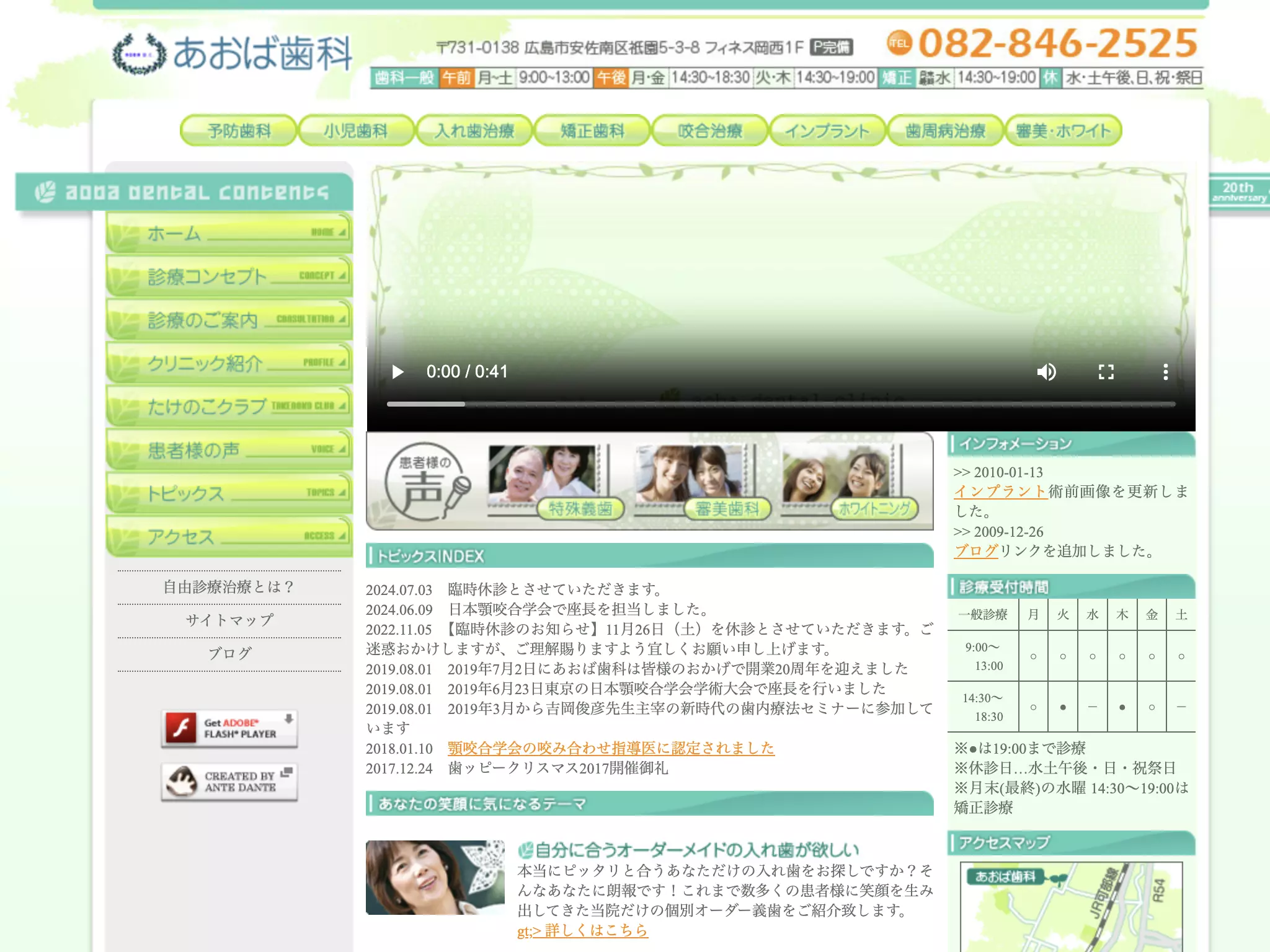Follow the インプラント link in インフォメーション
Image resolution: width=1270 pixels, height=952 pixels.
coord(1000,491)
